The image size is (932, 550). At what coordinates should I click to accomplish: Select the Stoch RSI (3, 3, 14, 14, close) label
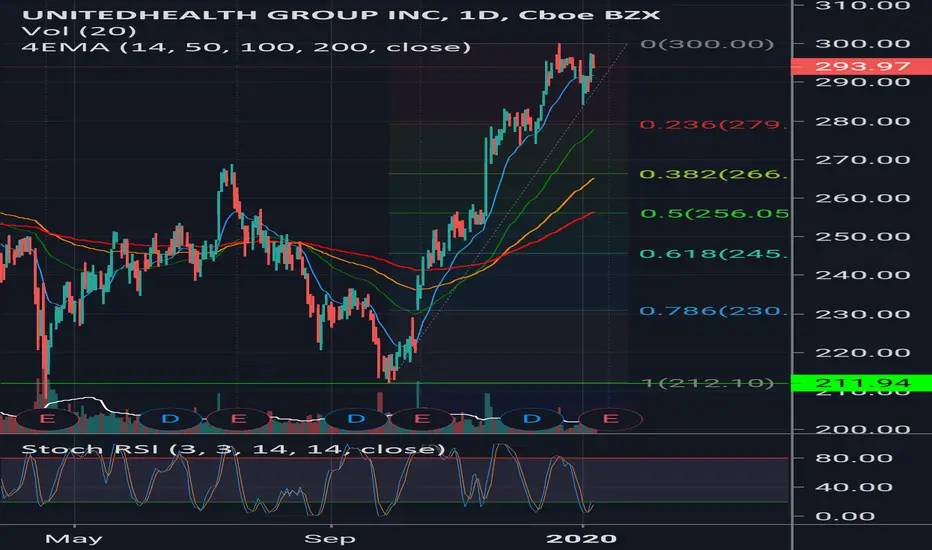[x=233, y=449]
